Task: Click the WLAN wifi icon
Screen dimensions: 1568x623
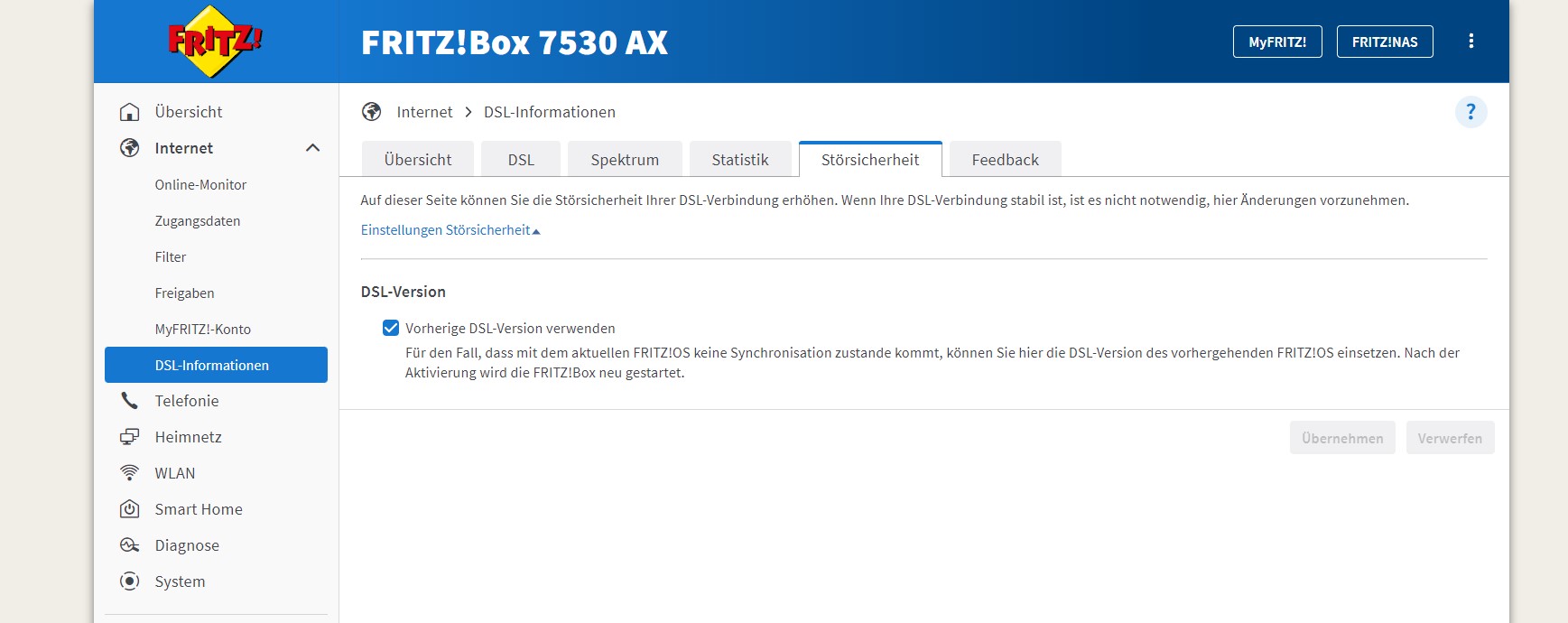Action: [x=130, y=473]
